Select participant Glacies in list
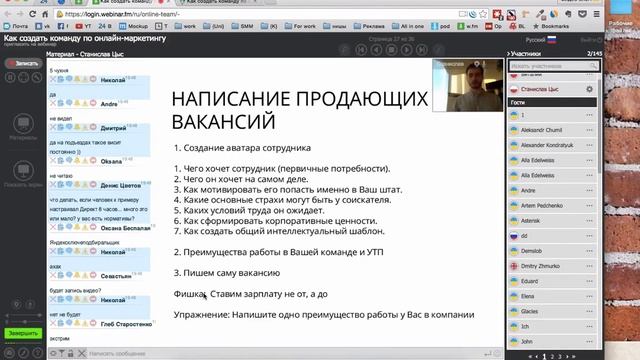 553,311
